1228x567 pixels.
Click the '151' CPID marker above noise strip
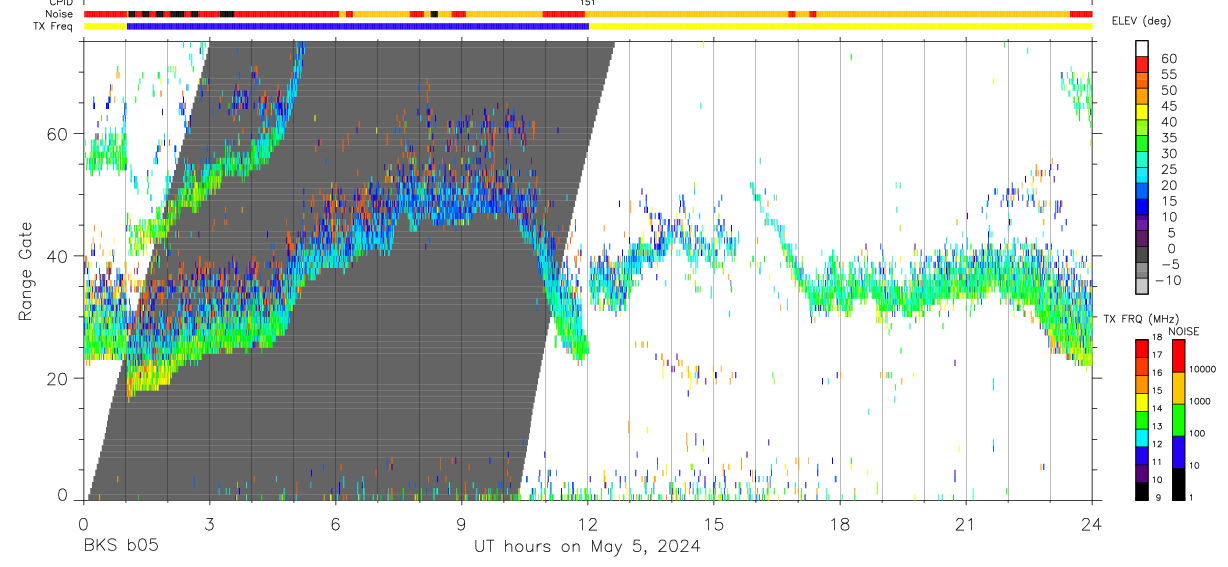pos(588,4)
